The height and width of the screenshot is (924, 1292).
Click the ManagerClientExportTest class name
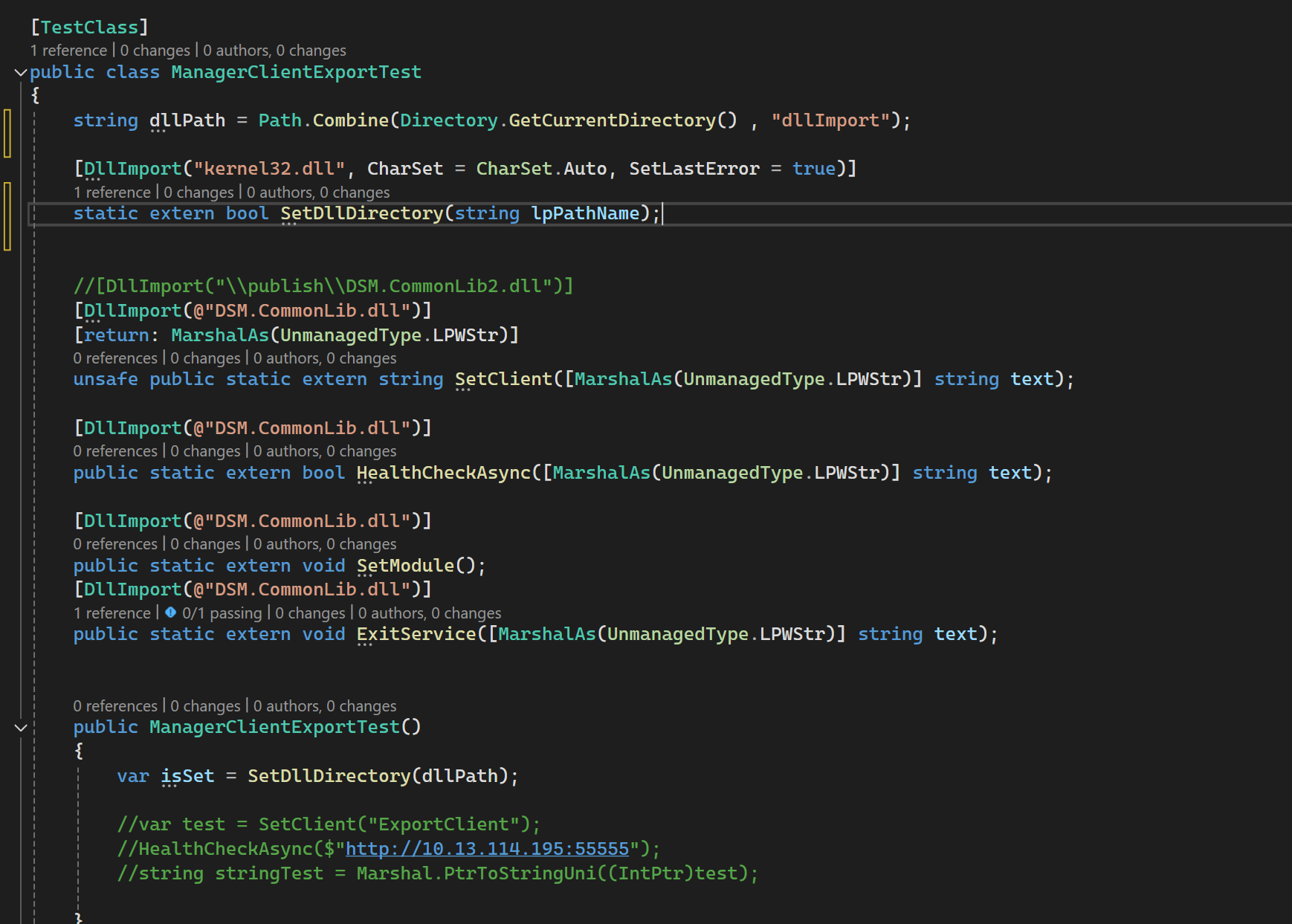pos(297,72)
